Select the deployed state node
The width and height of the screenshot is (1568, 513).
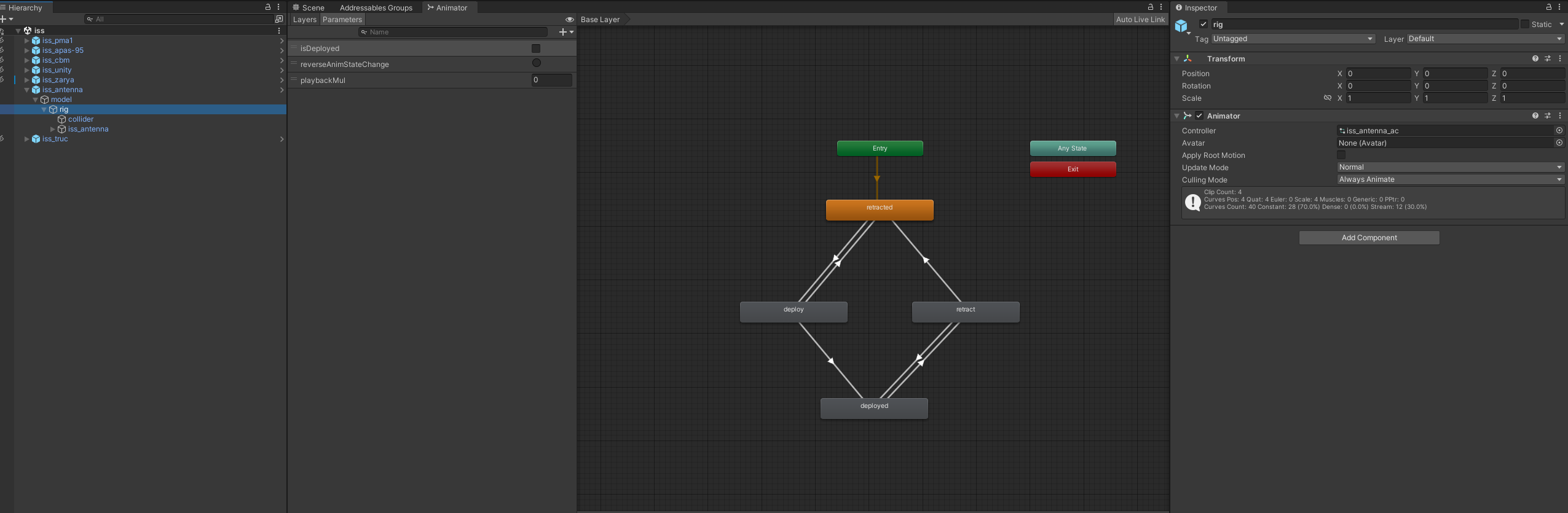(874, 408)
